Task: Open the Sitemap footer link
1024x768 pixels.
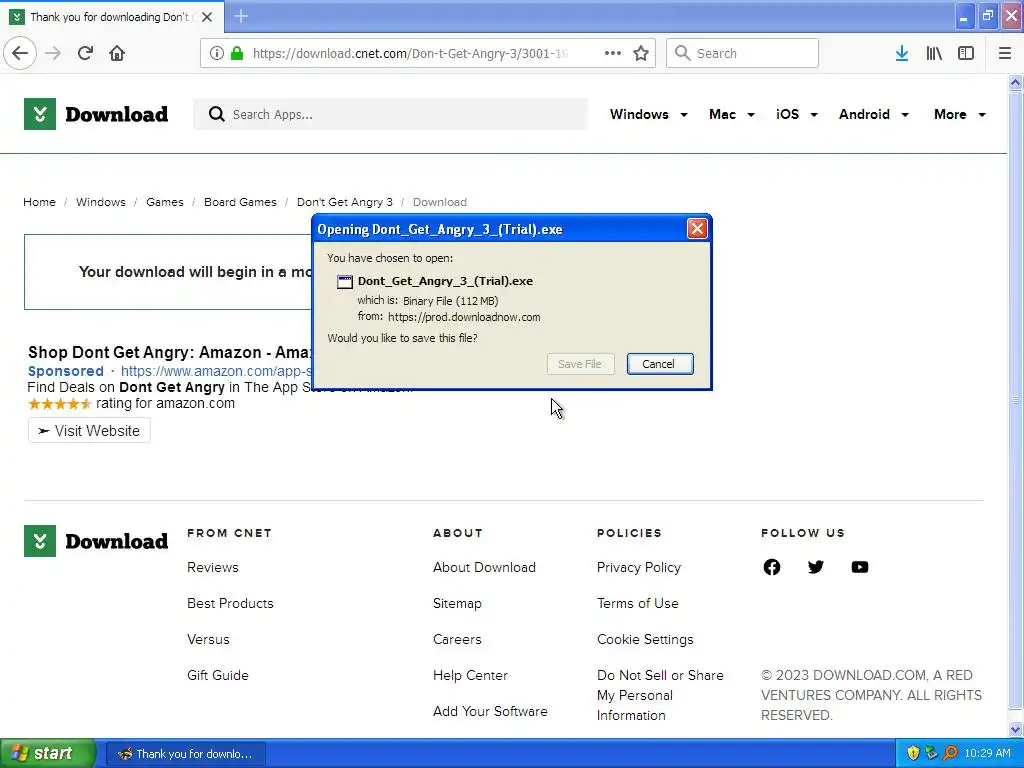Action: coord(457,603)
